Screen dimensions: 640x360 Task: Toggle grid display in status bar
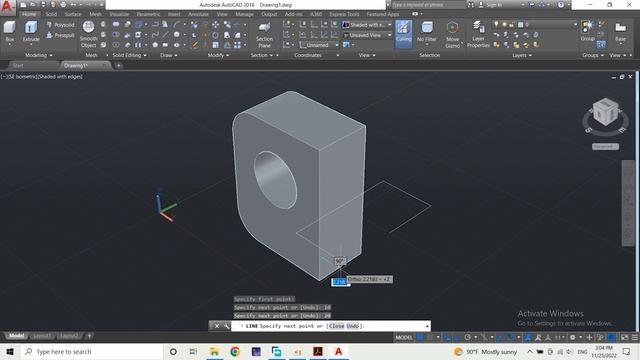click(420, 338)
